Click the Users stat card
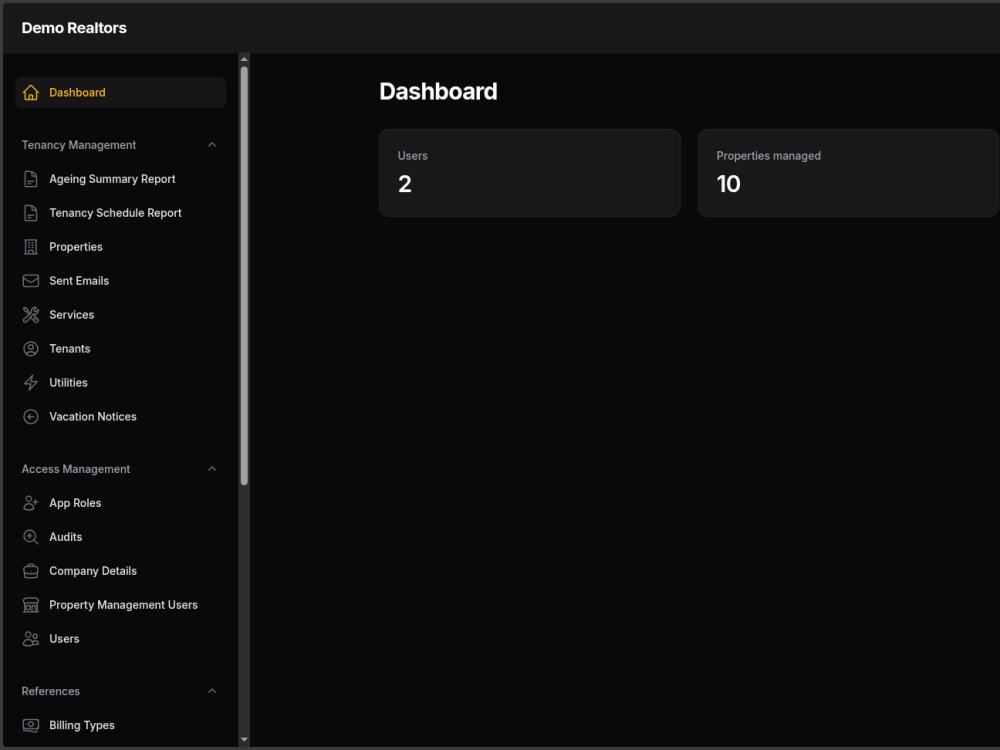This screenshot has width=1000, height=750. [x=529, y=173]
